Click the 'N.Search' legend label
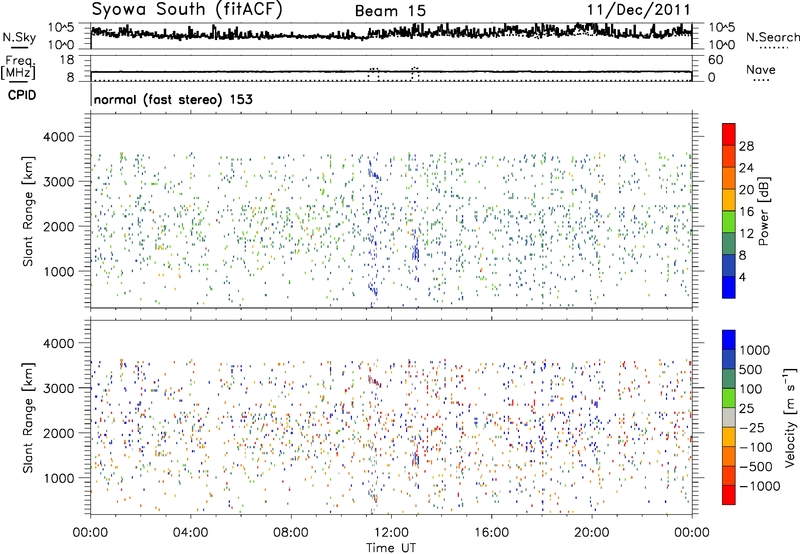Screen dimensions: 800x554 (x=772, y=37)
